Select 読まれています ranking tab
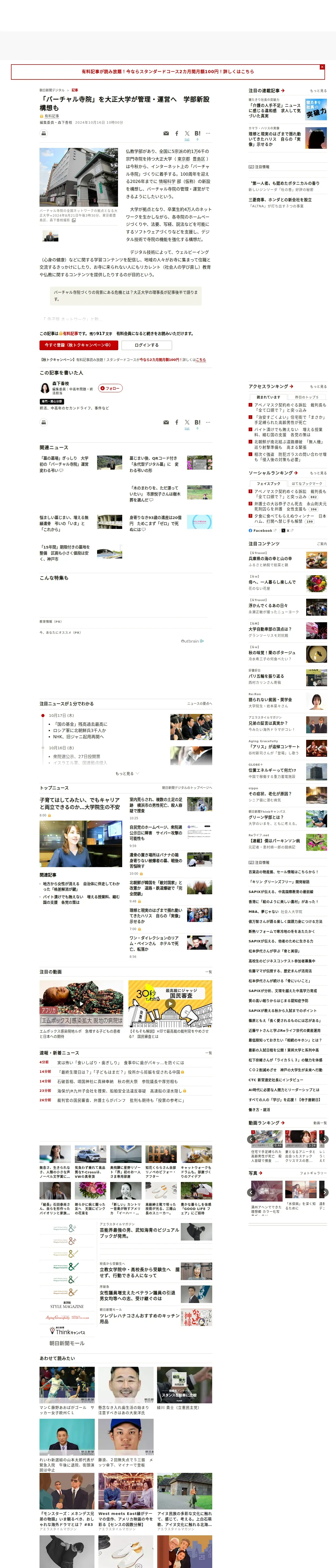The width and height of the screenshot is (336, 1568). (268, 397)
